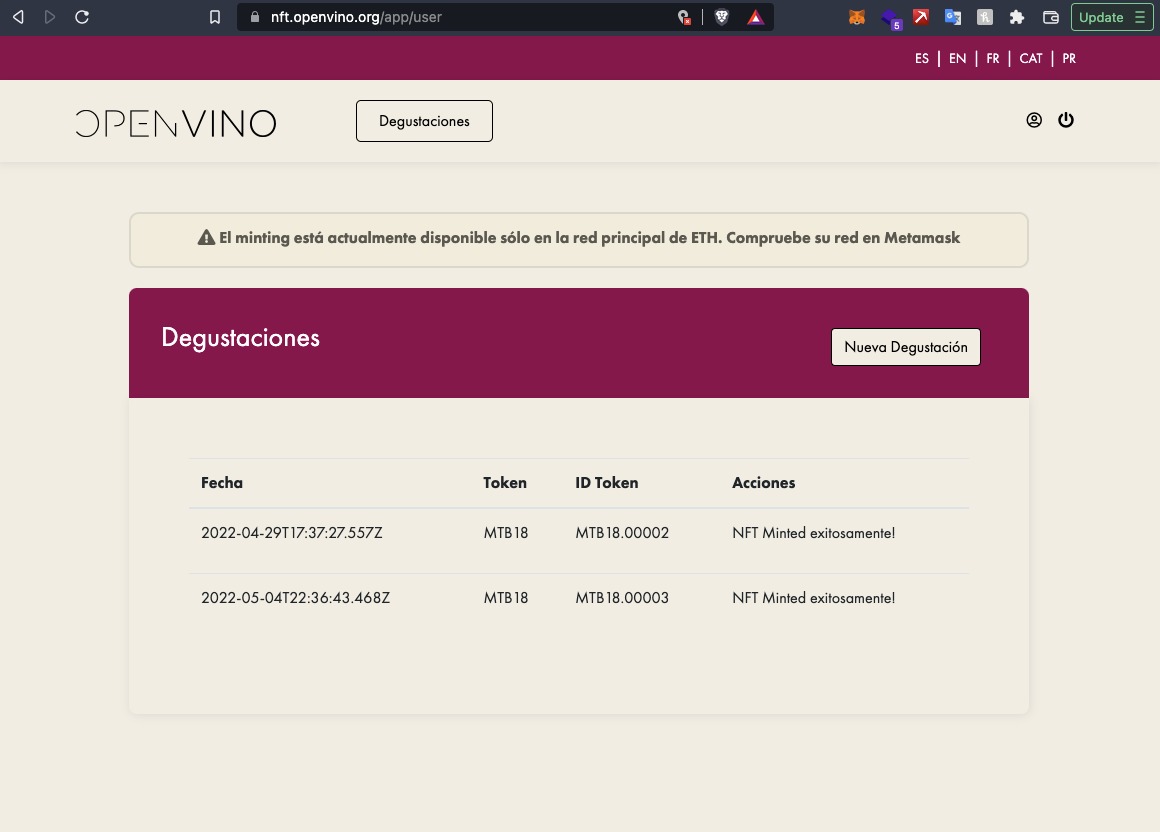
Task: Open the user profile icon
Action: pyautogui.click(x=1034, y=120)
